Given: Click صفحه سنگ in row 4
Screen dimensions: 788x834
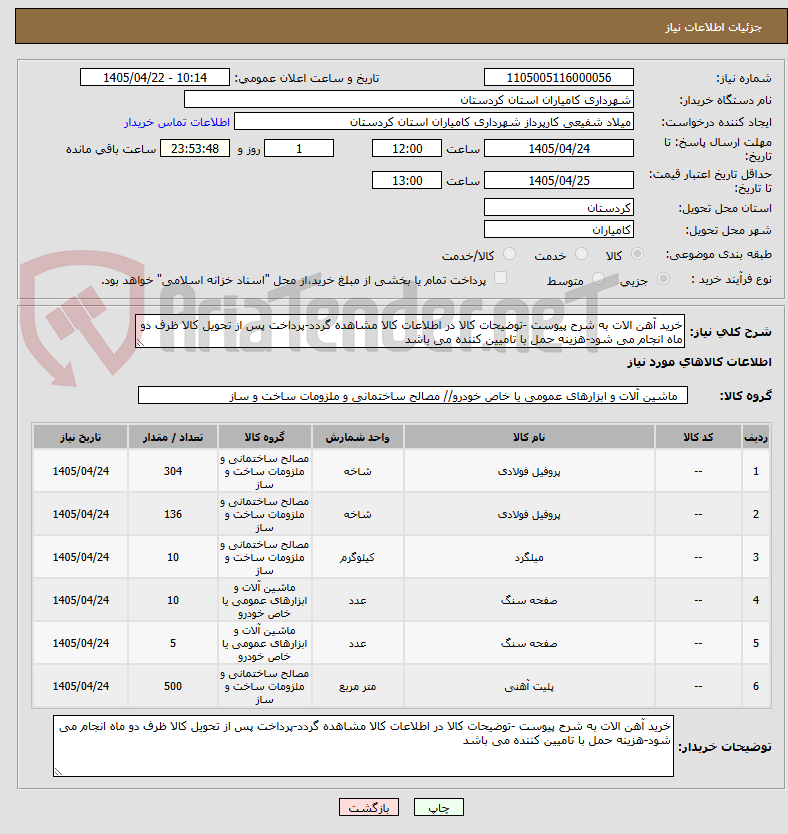Looking at the screenshot, I should coord(529,600).
